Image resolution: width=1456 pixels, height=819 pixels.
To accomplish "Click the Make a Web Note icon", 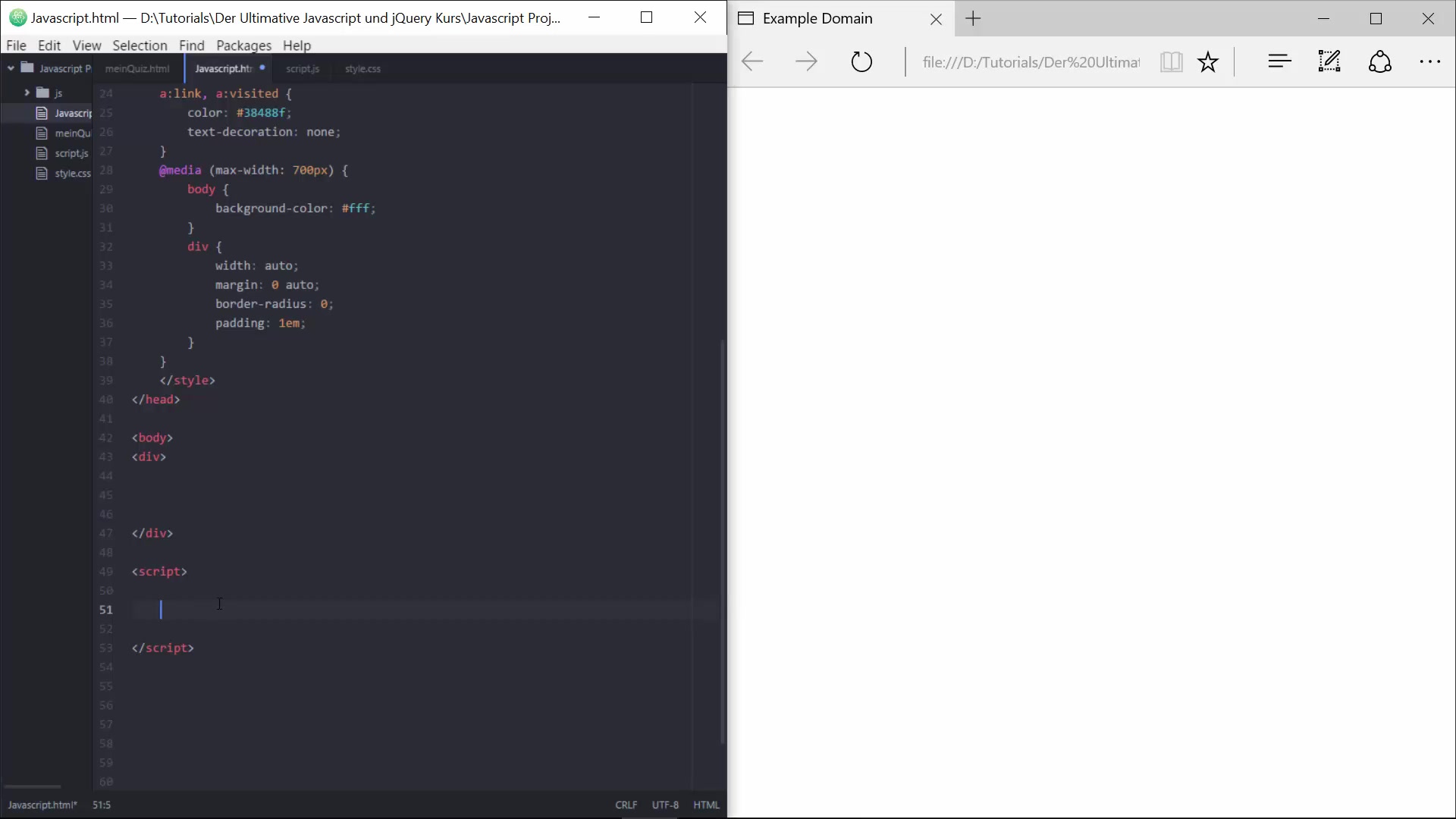I will click(1329, 61).
